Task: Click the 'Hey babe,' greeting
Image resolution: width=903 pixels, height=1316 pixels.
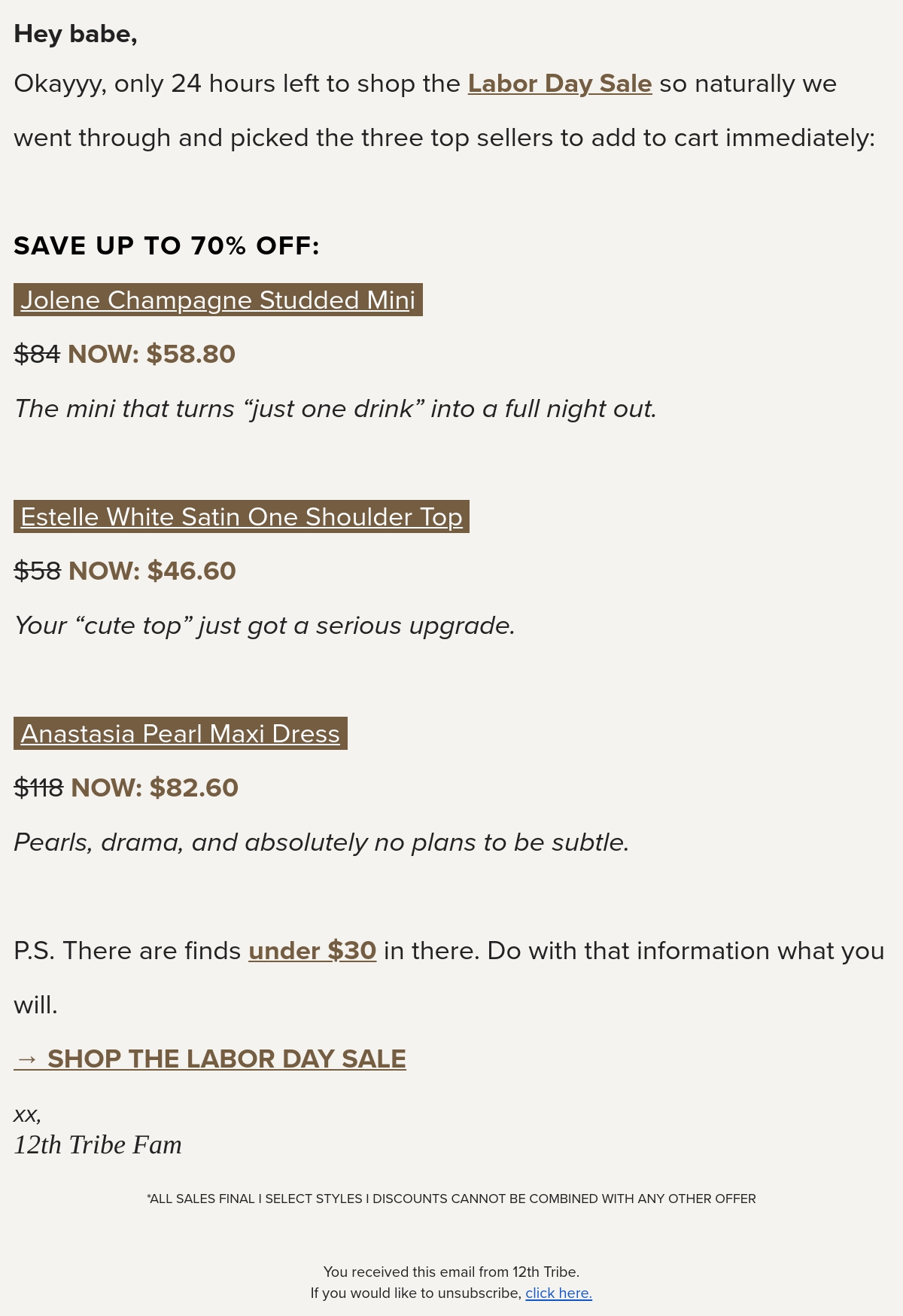Action: click(x=75, y=34)
